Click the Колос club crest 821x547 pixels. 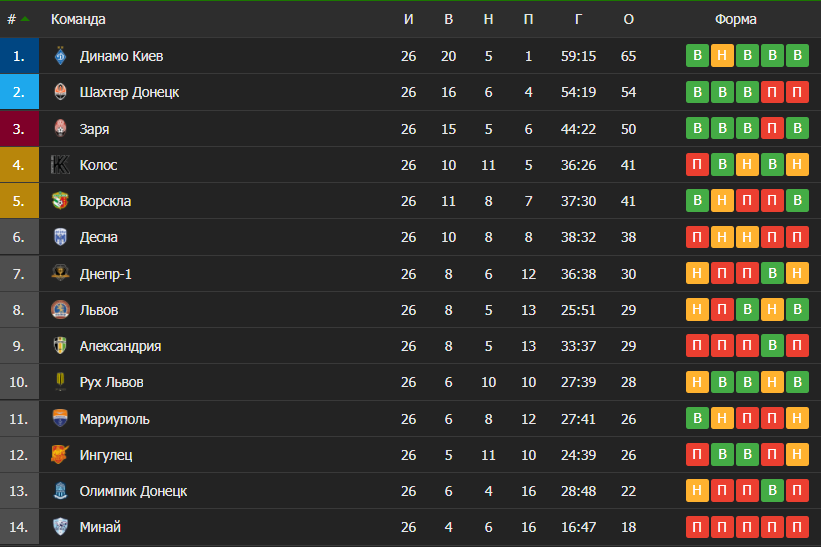click(60, 165)
